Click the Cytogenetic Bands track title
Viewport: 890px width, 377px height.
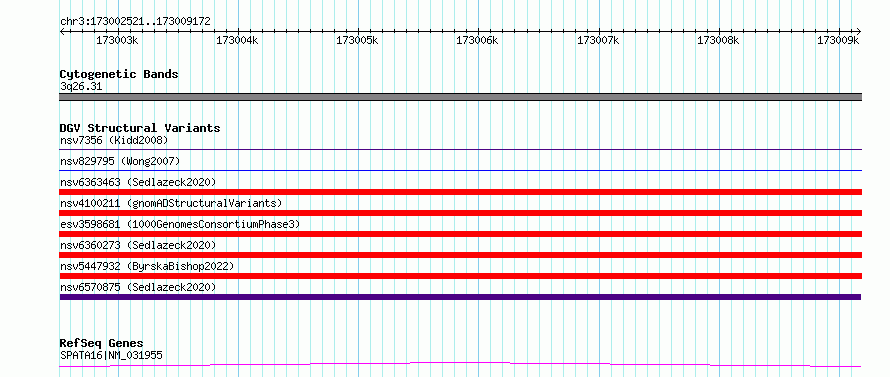(119, 74)
